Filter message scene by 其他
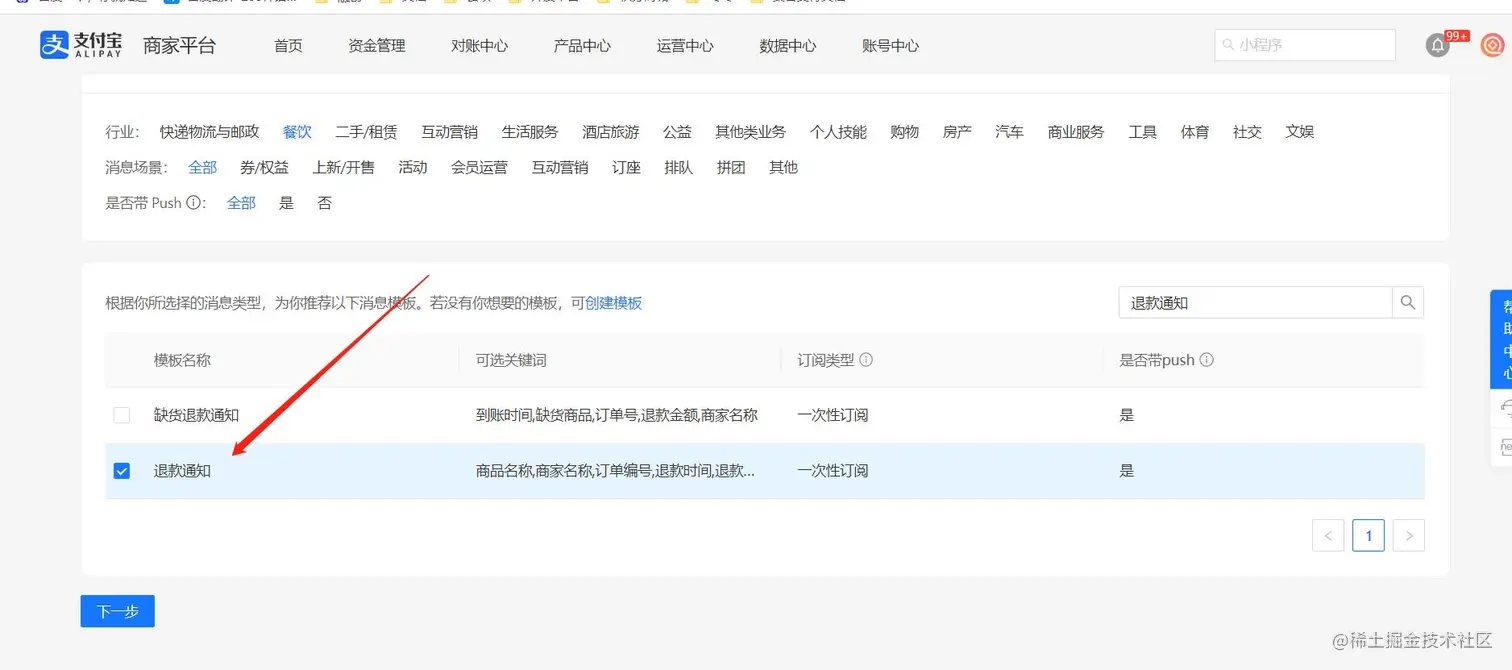This screenshot has height=670, width=1512. tap(783, 168)
